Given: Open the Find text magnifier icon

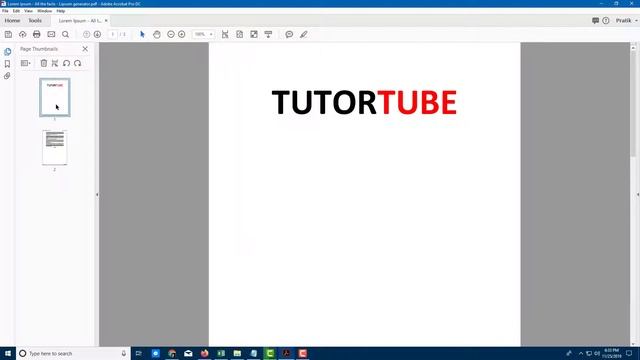Looking at the screenshot, I should tap(65, 34).
